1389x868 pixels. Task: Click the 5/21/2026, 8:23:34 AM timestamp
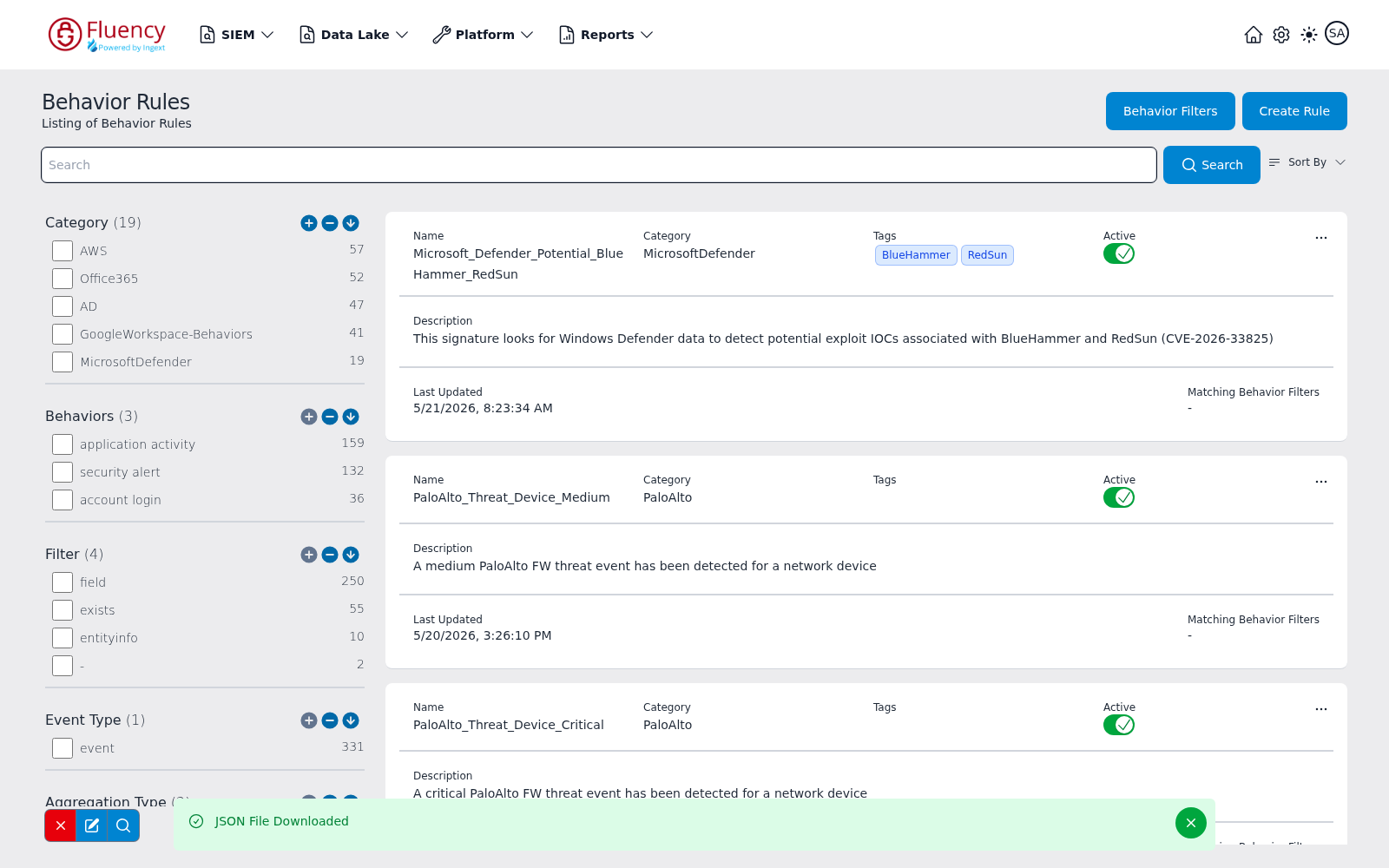point(483,408)
